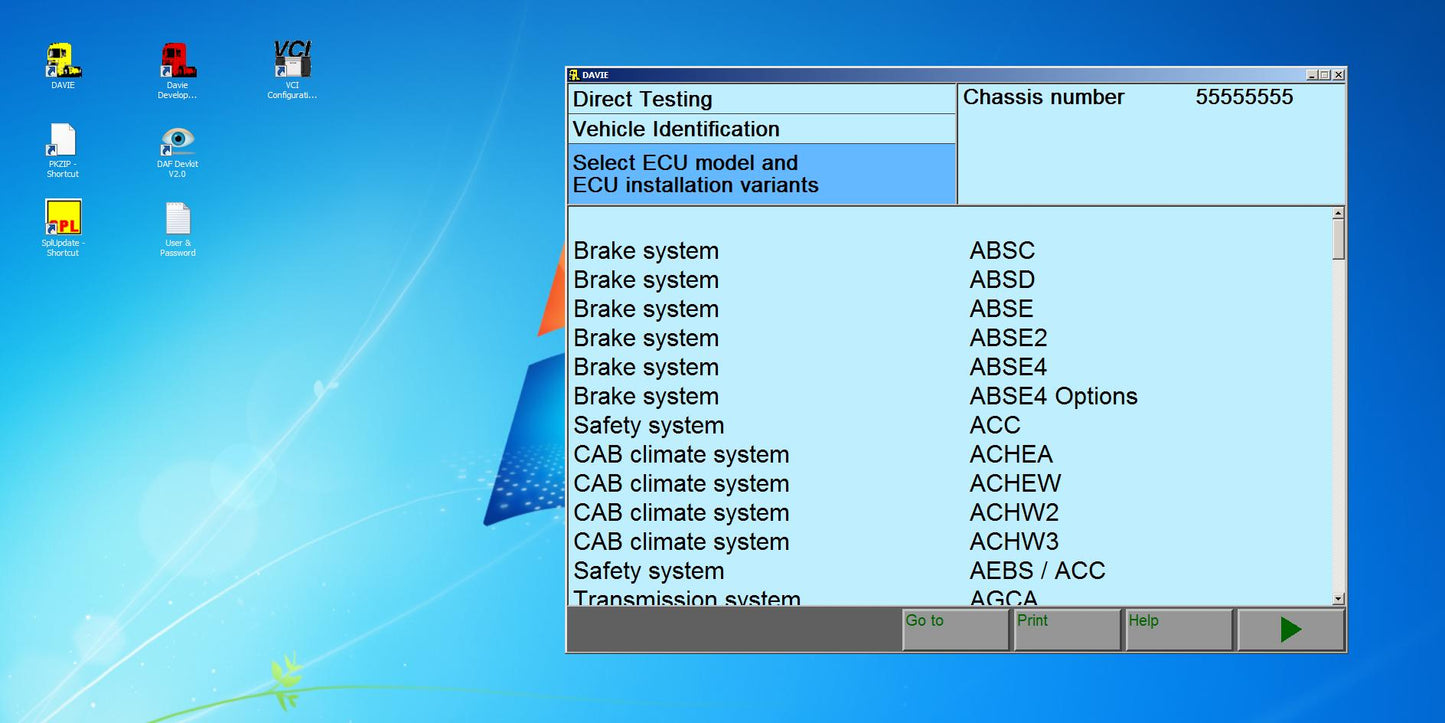Open the PKZIP Shortcut icon
1445x723 pixels.
click(62, 142)
